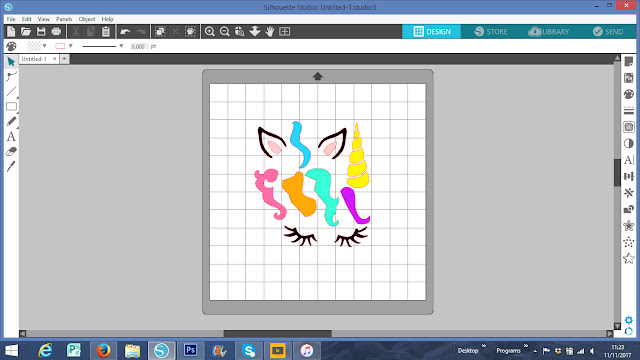Launch Photoshop from the taskbar
This screenshot has height=360, width=640.
click(190, 351)
